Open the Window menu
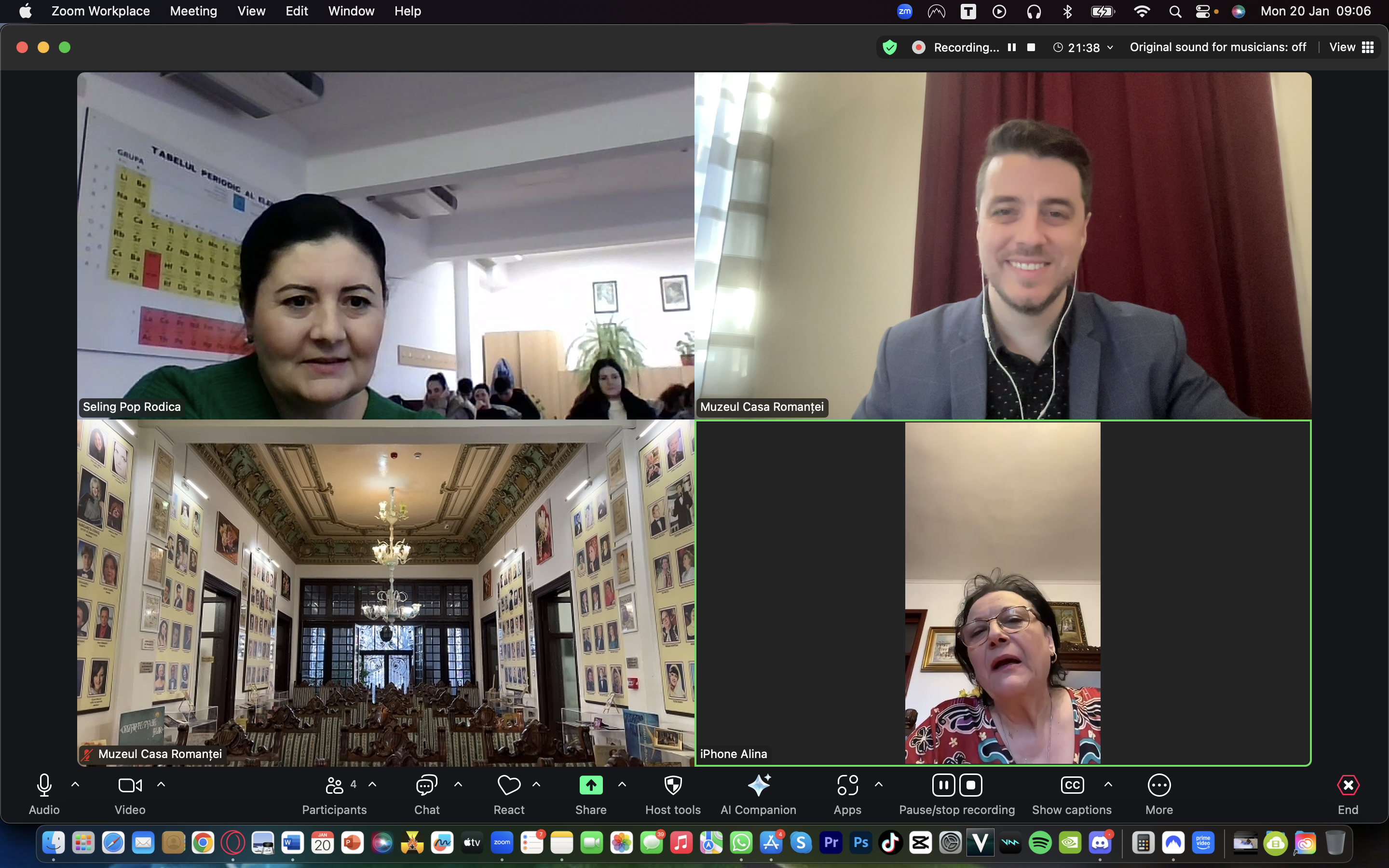 tap(351, 11)
